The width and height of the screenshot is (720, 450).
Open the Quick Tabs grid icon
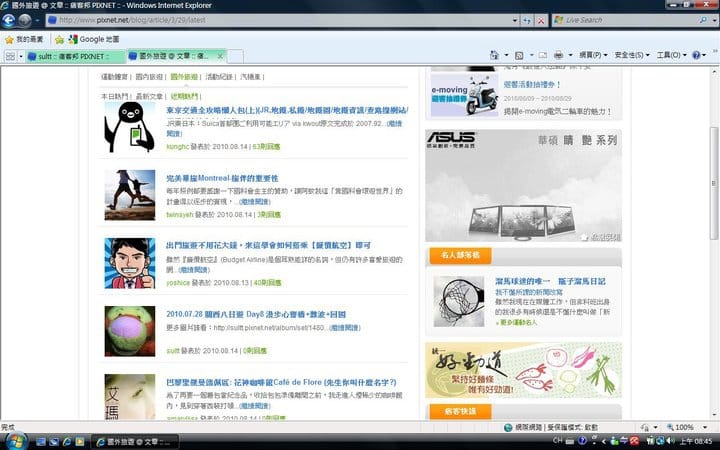pos(10,55)
